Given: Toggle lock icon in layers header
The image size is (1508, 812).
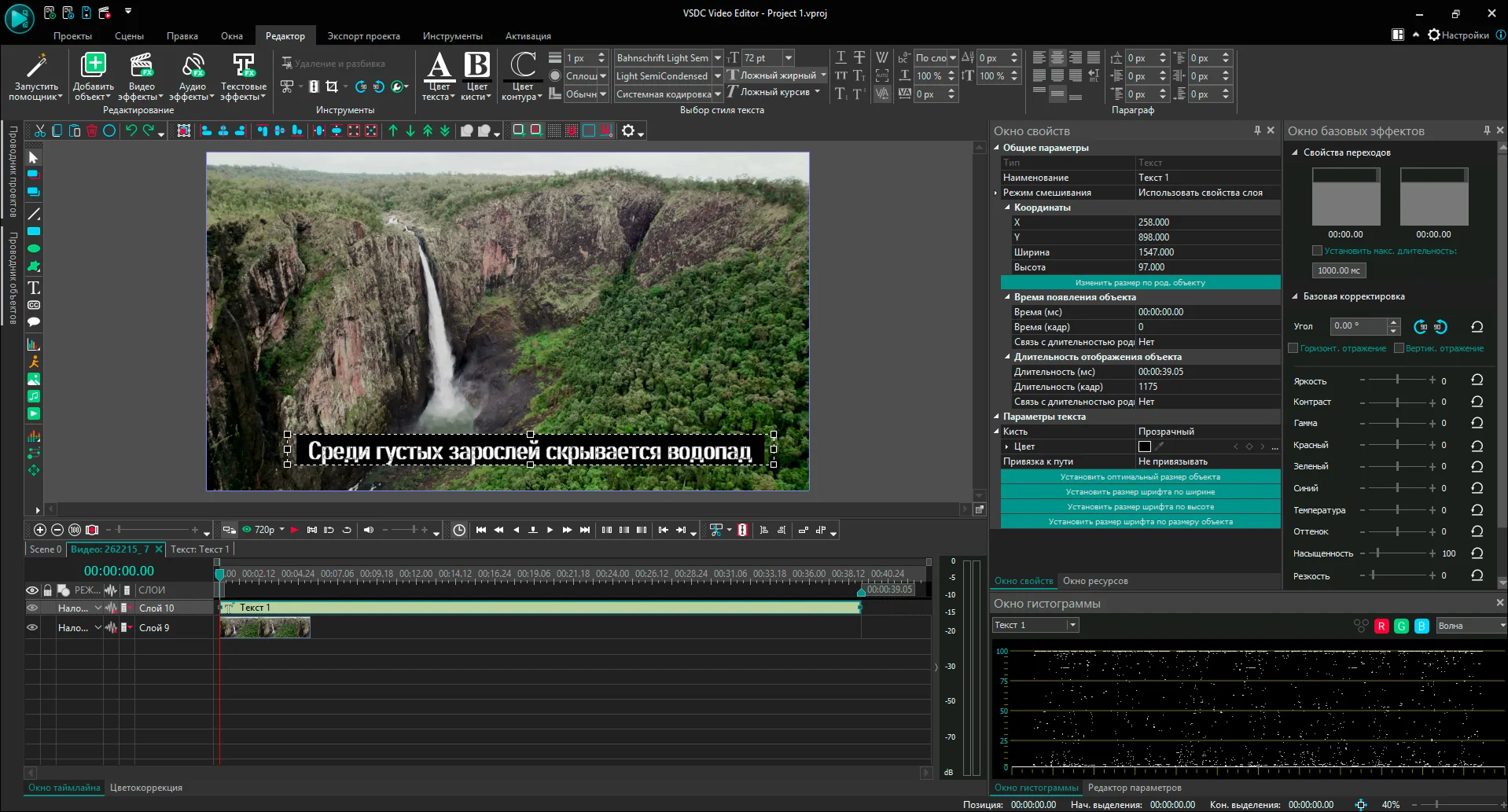Looking at the screenshot, I should click(x=47, y=590).
